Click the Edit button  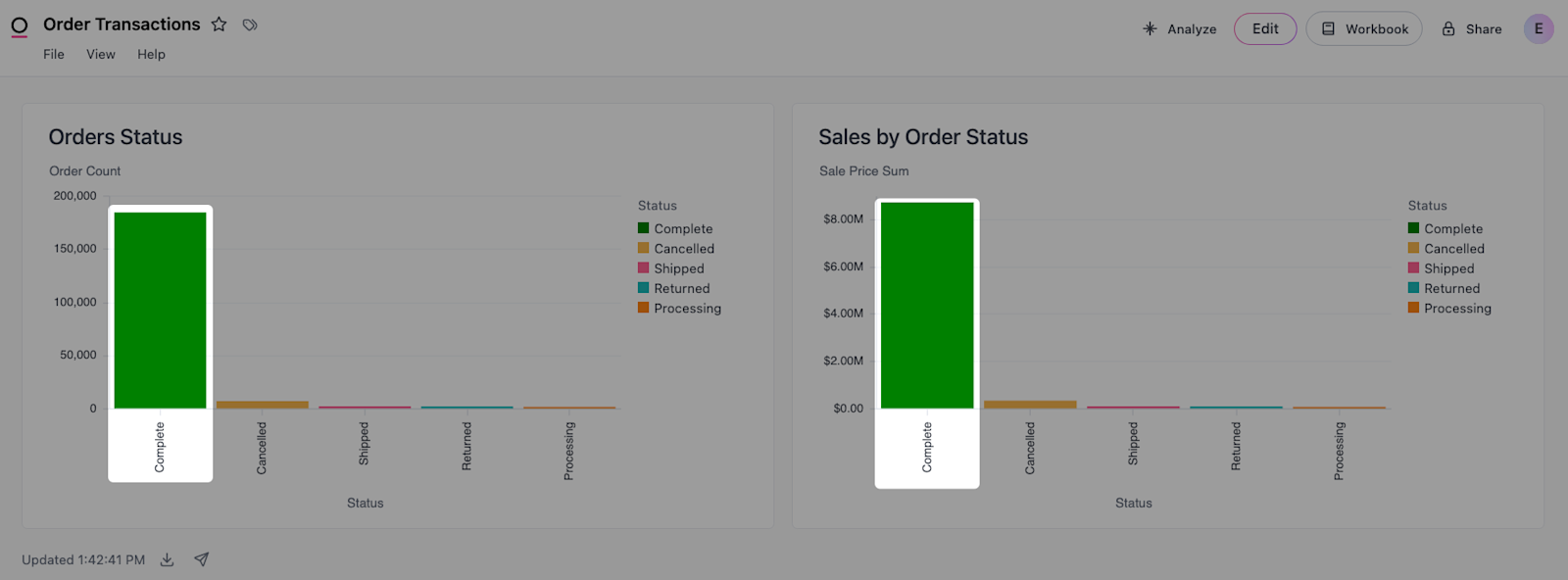[1264, 29]
